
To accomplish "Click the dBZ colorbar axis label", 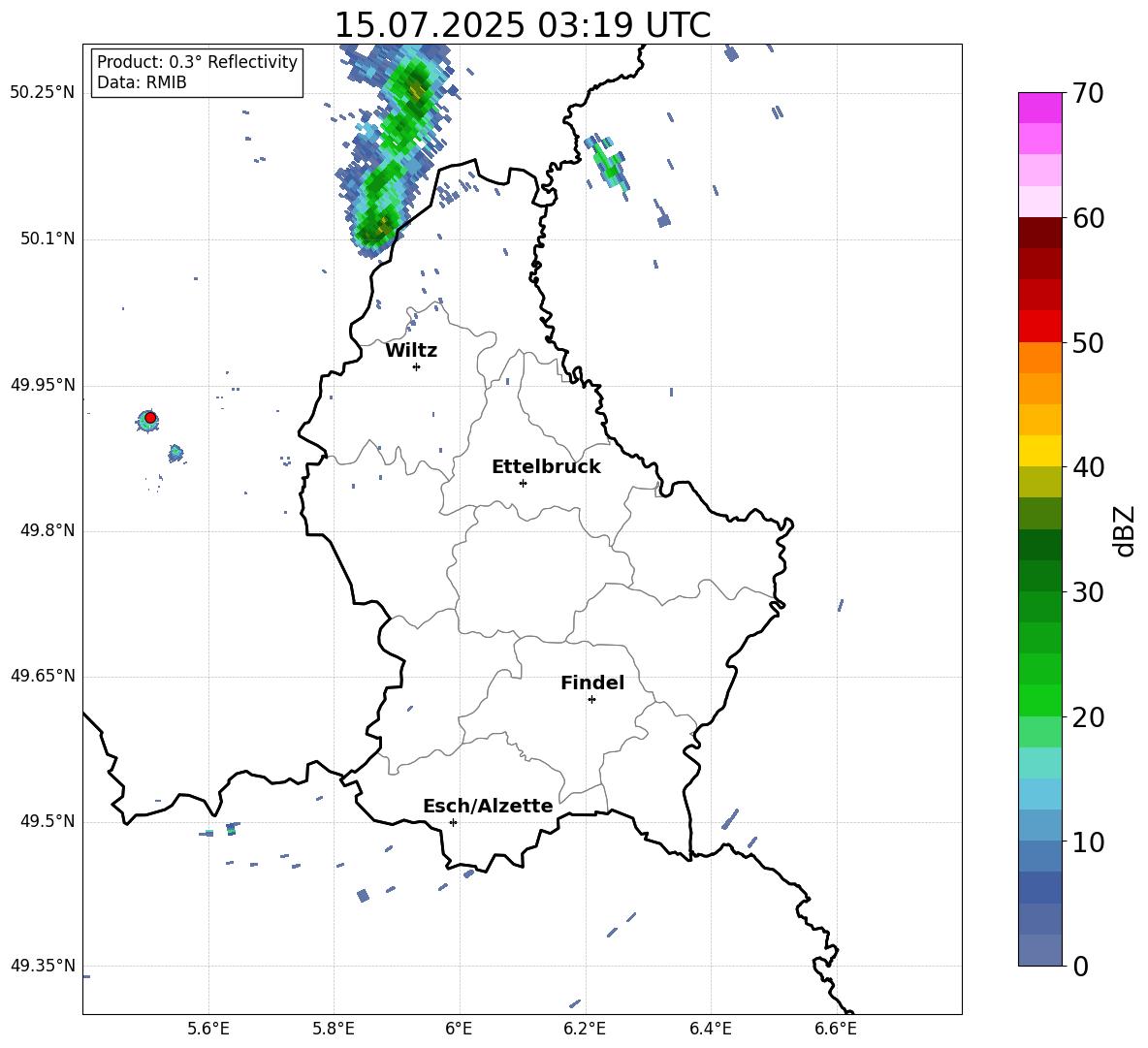I will tap(1124, 530).
